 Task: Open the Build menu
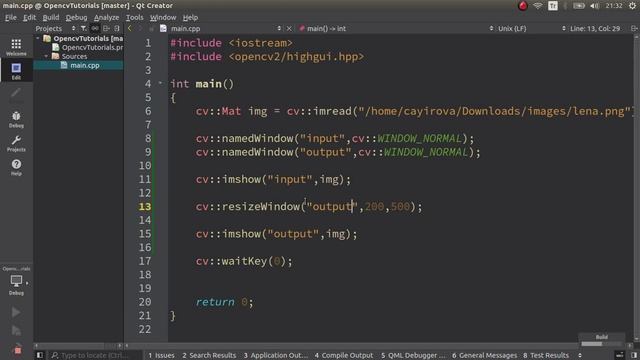point(51,17)
